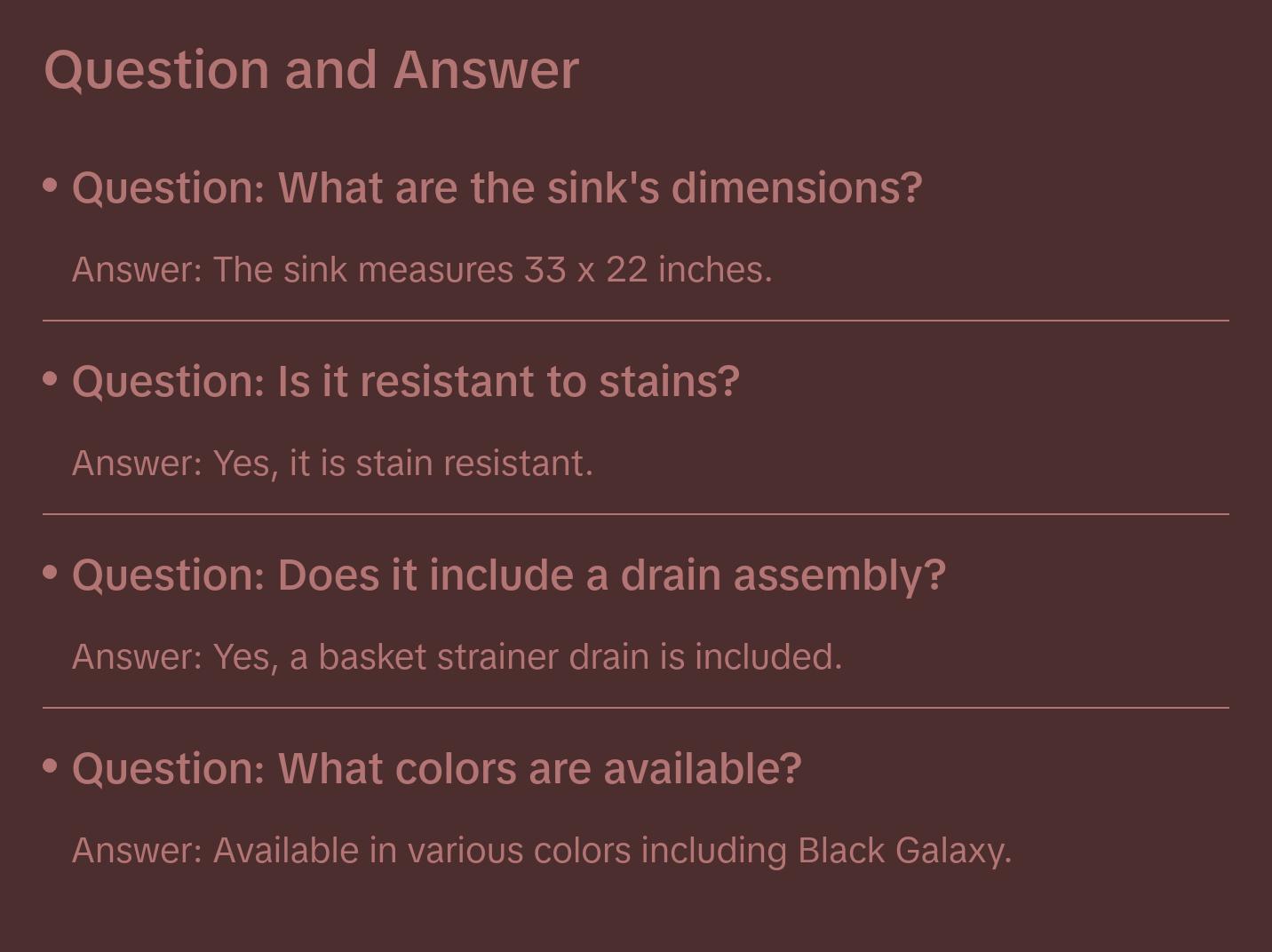Click the divider line below the drain answer

coord(636,708)
